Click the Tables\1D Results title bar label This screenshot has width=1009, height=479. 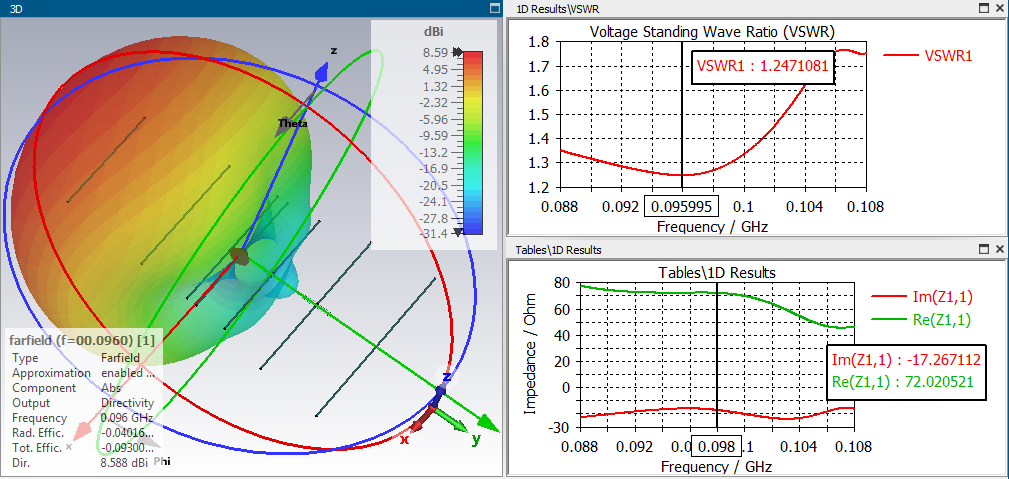[559, 249]
